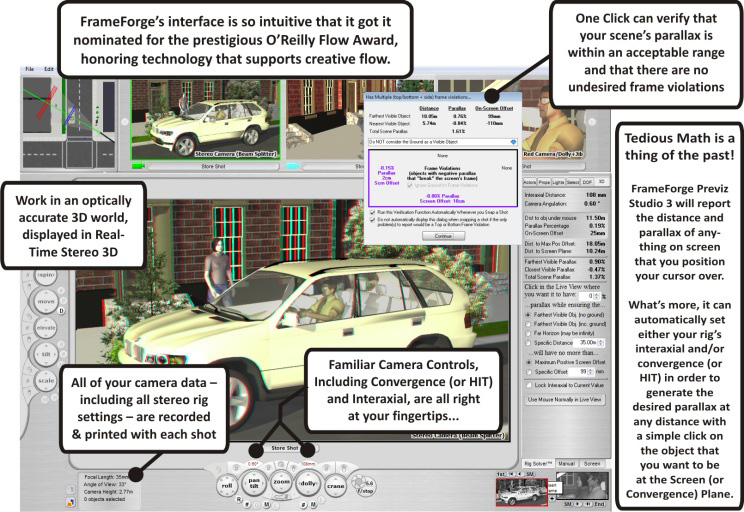
Task: Open the File menu
Action: tap(29, 69)
